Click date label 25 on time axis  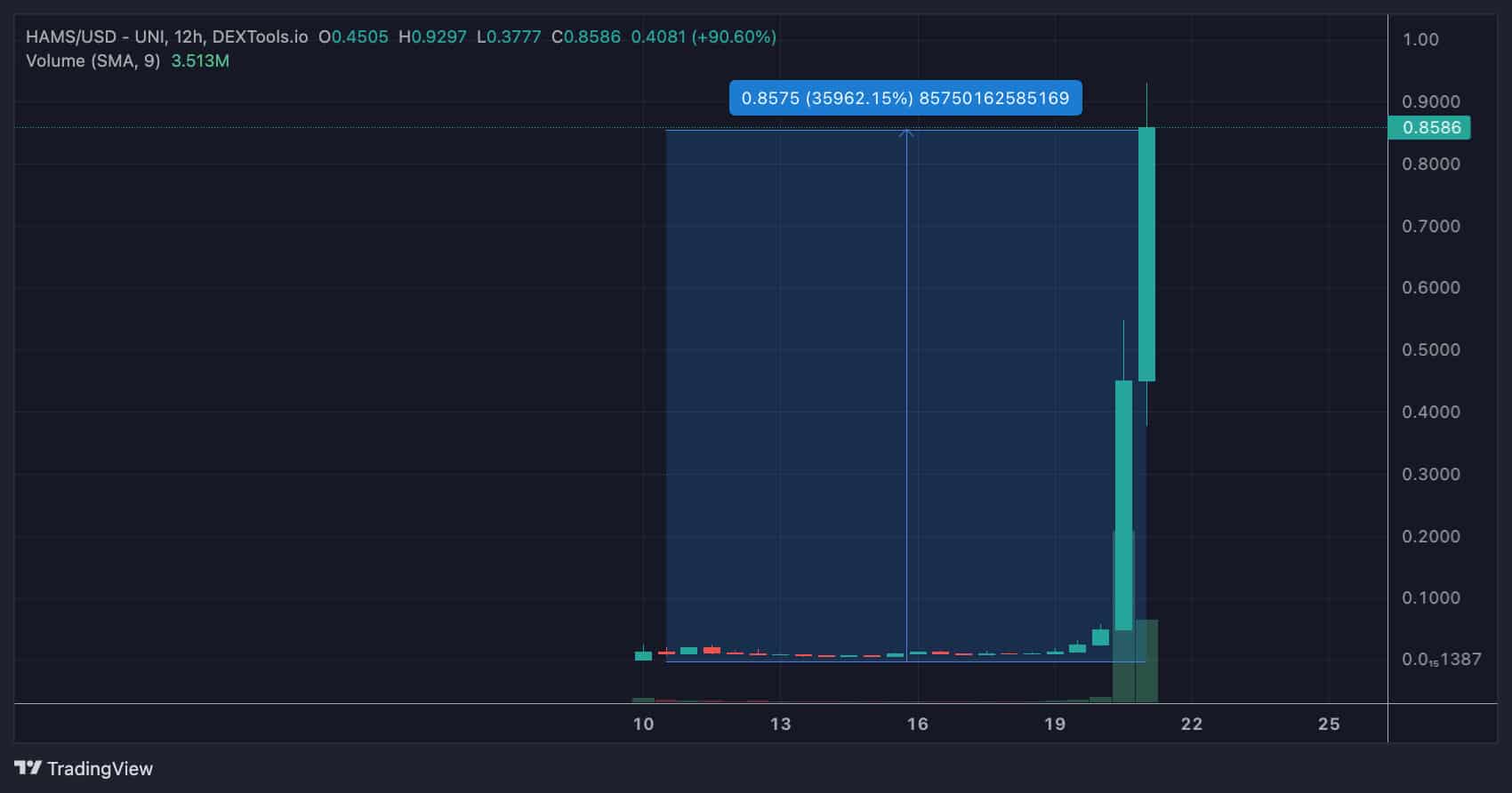1328,724
